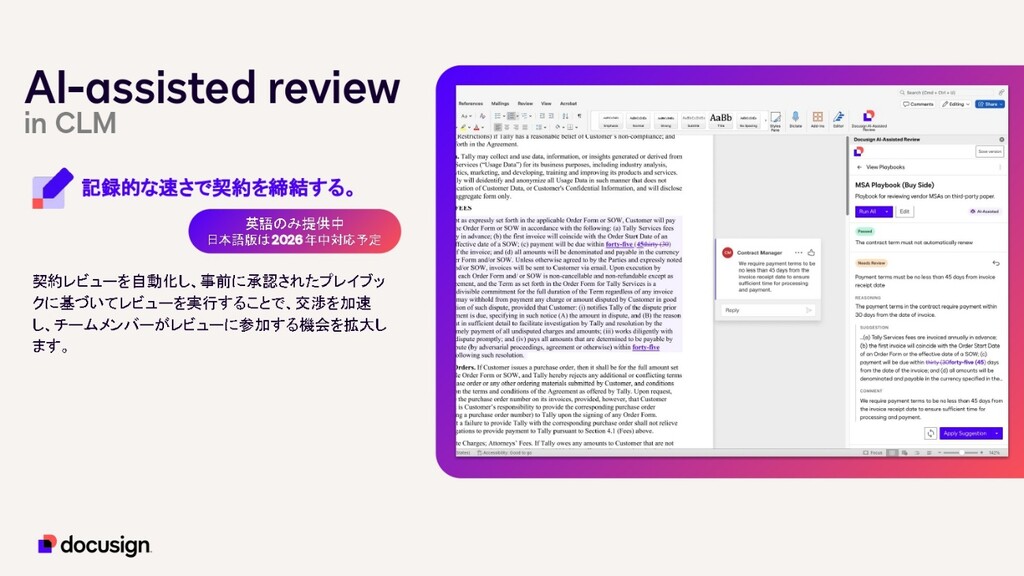Align text left in the ribbon
The height and width of the screenshot is (576, 1024).
(498, 127)
